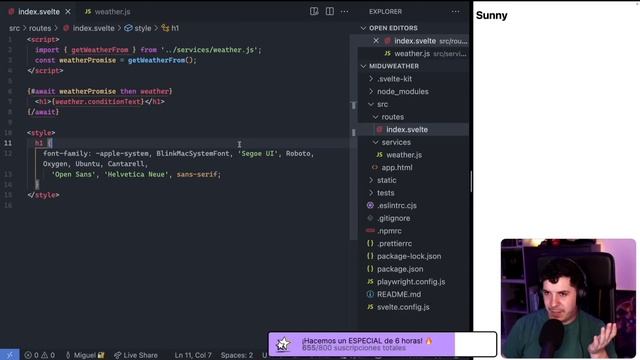This screenshot has height=360, width=640.
Task: Open Explorer views and more actions
Action: (455, 11)
